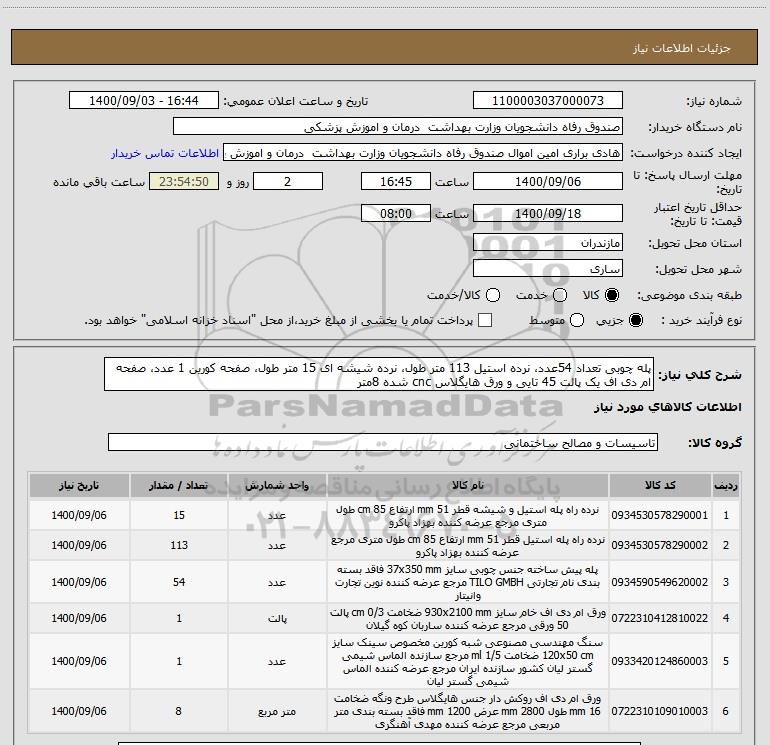
Task: Click the جزئیات اطلاعات نیاز header title
Action: (682, 48)
